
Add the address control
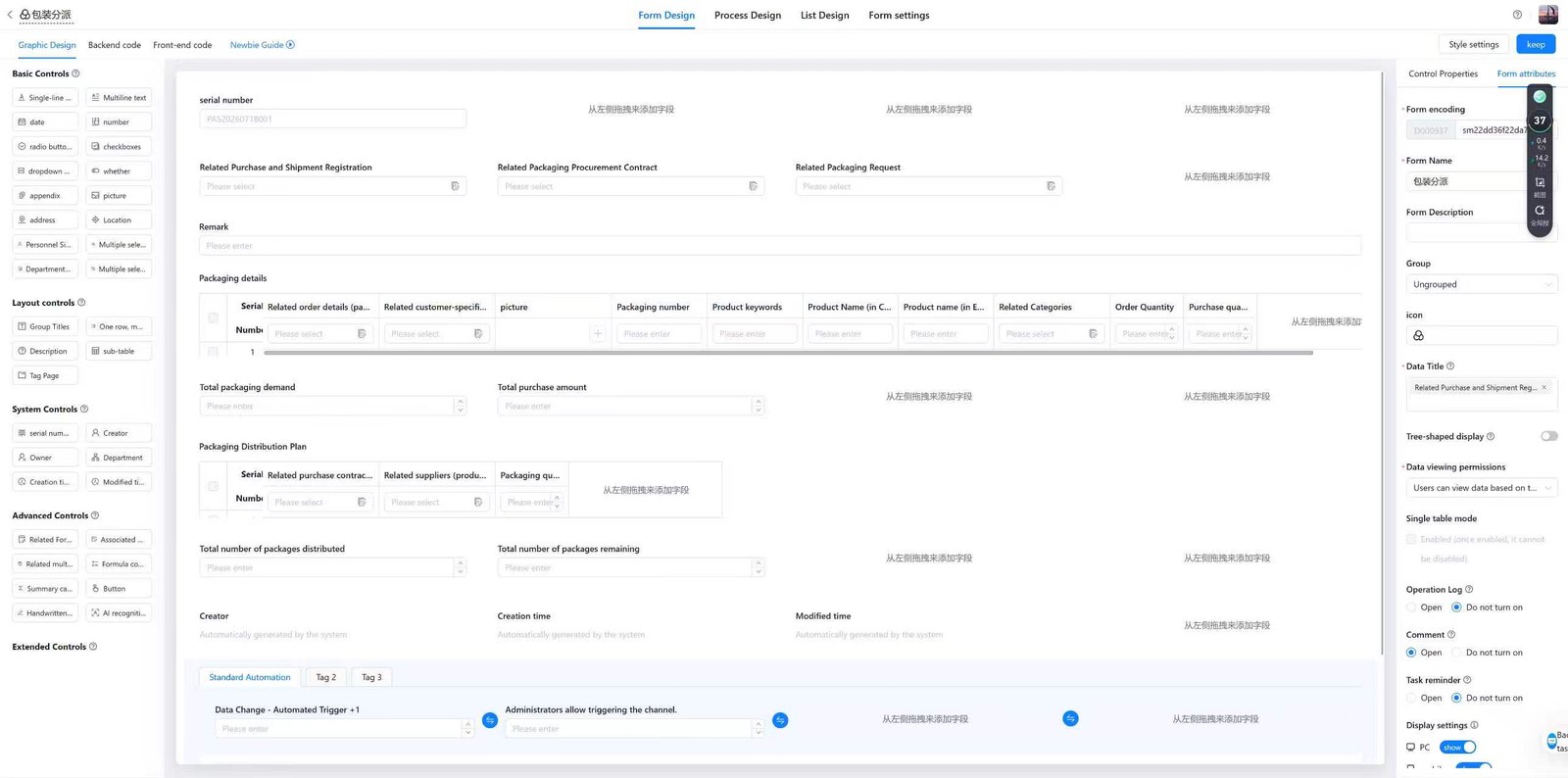point(45,220)
